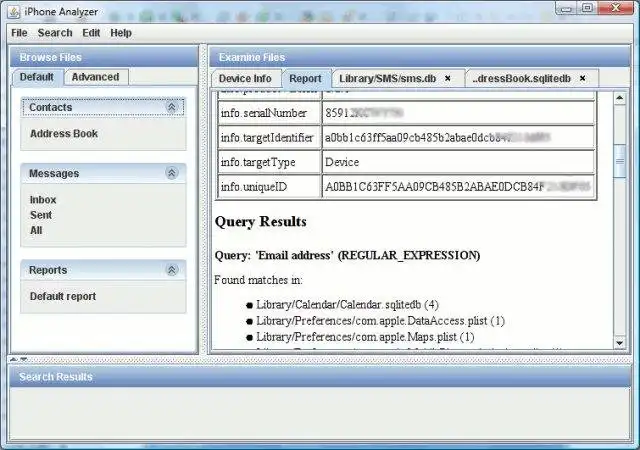Open the Search menu
Screen dimensions: 640x450
pyautogui.click(x=55, y=33)
